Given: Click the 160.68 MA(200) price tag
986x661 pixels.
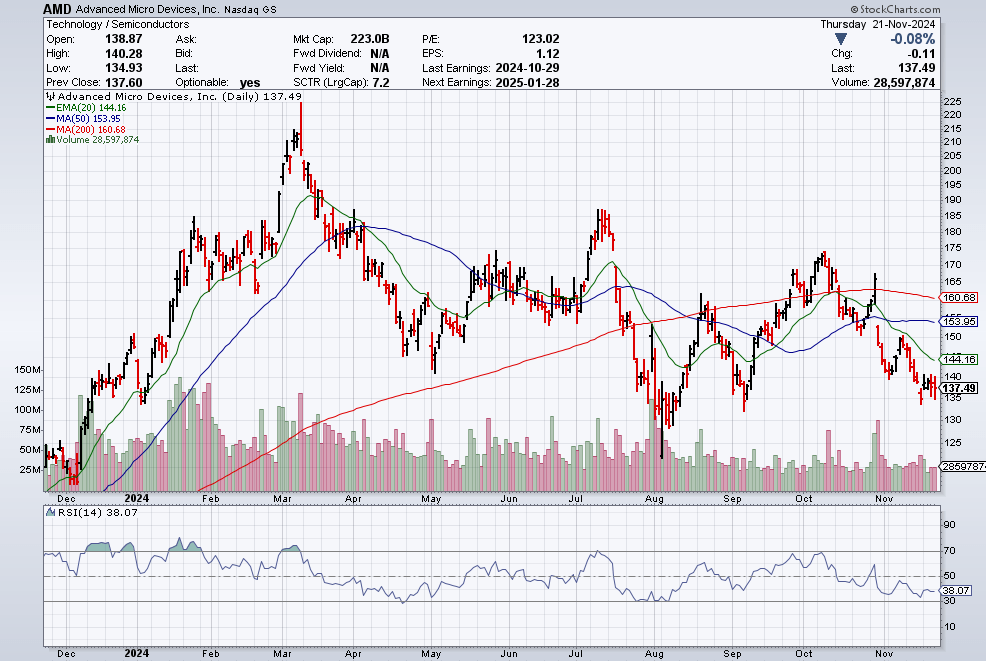Looking at the screenshot, I should point(958,297).
